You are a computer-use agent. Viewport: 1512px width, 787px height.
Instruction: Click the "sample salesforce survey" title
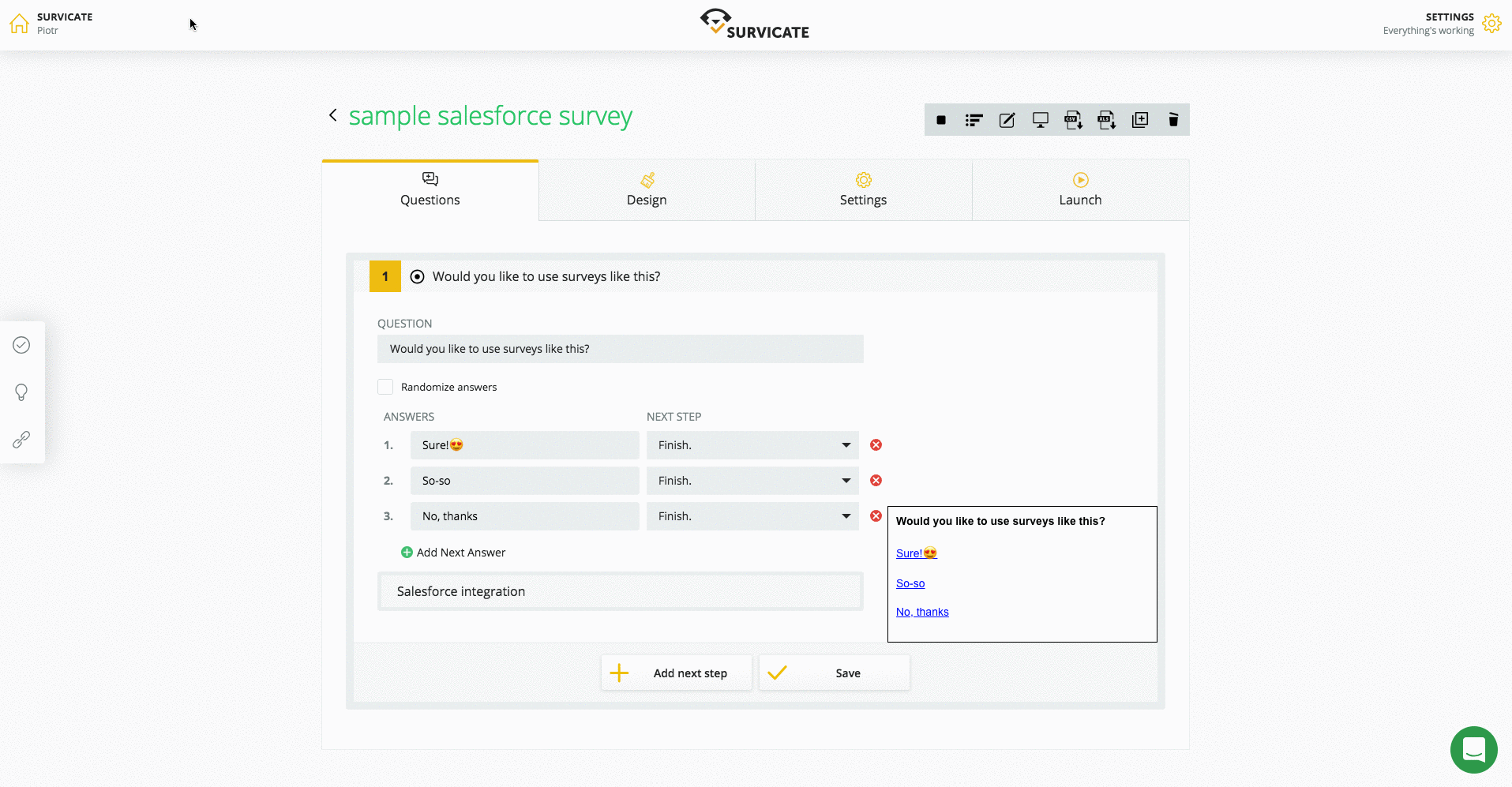(x=490, y=116)
